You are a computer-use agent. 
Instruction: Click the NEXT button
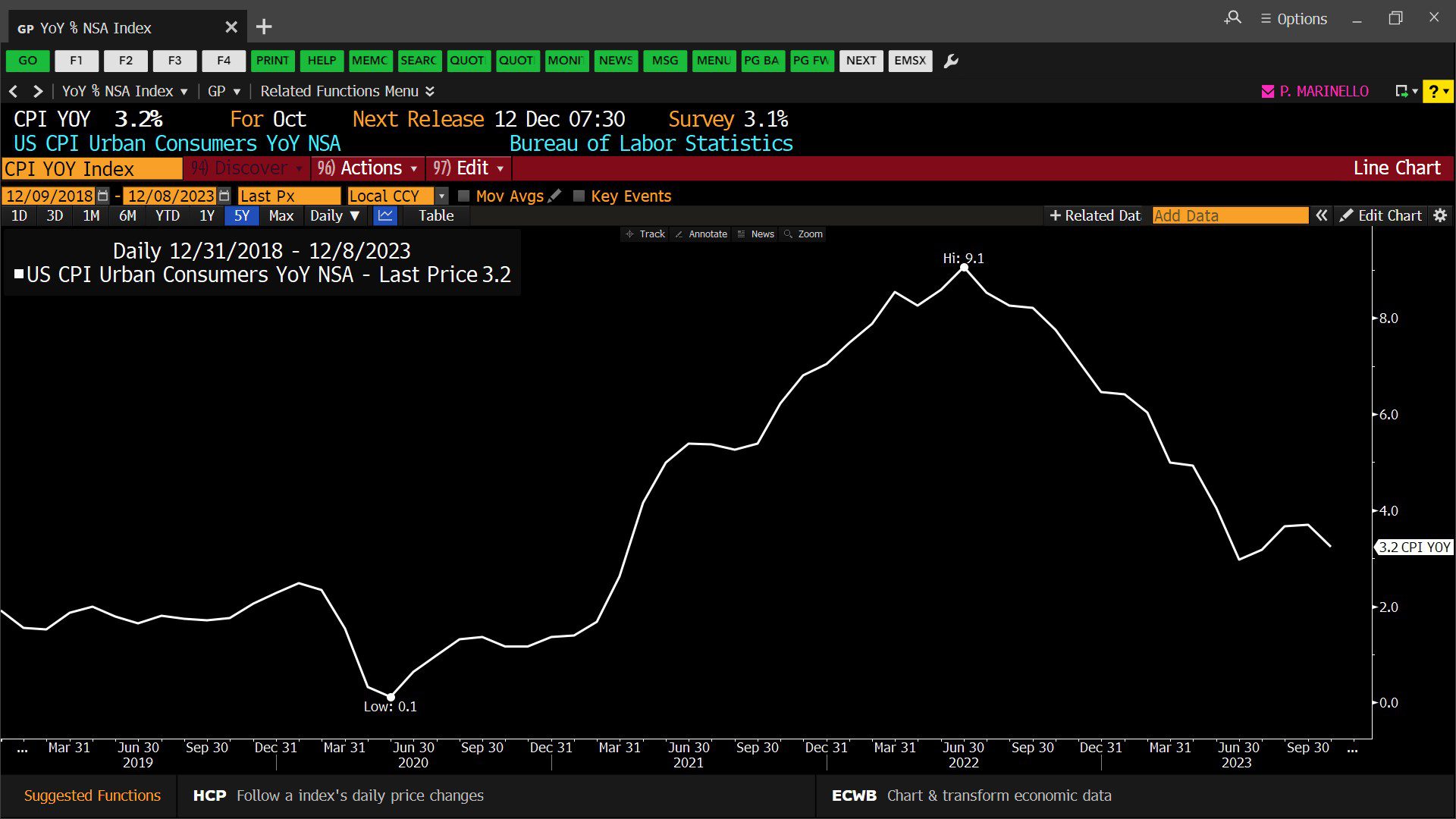861,61
